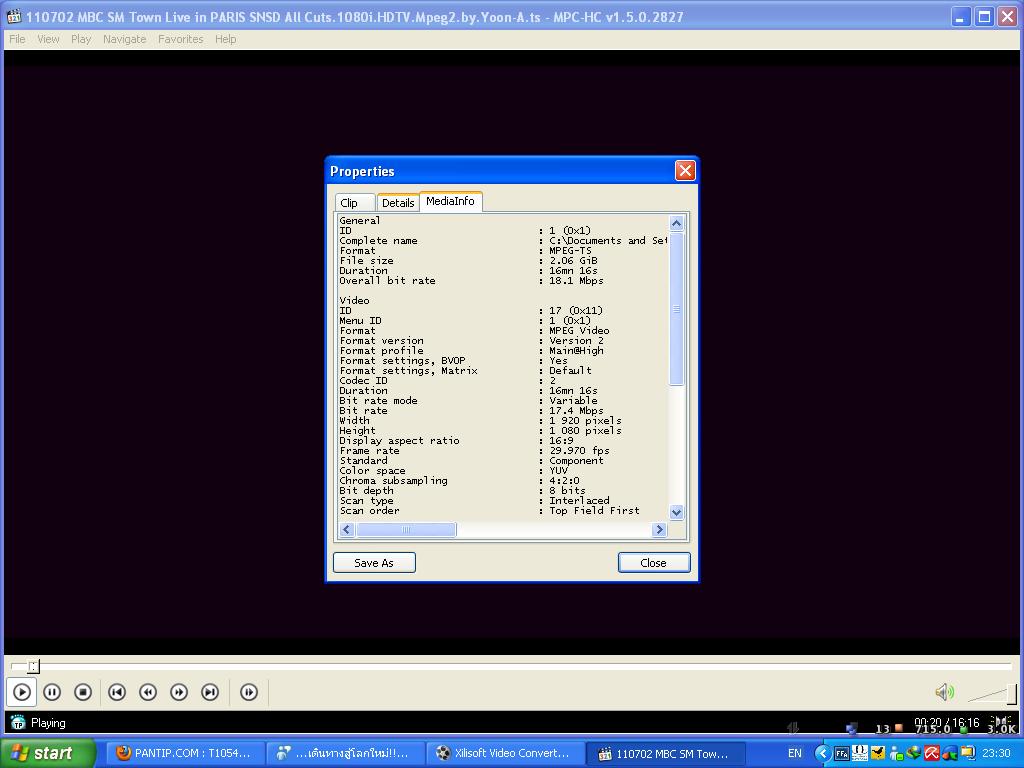Skip to next track button
This screenshot has height=768, width=1024.
click(210, 692)
